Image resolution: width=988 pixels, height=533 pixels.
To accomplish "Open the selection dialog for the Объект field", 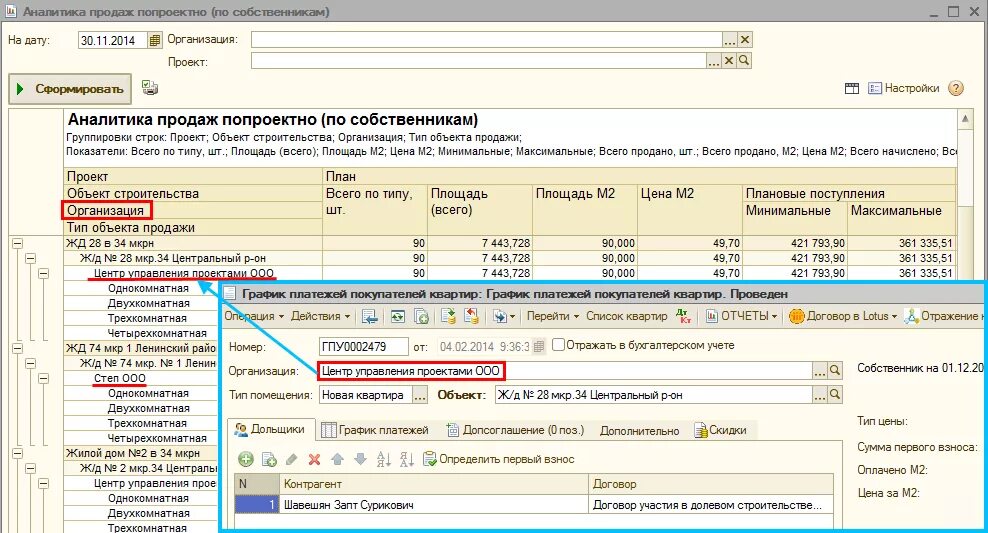I will [x=819, y=395].
